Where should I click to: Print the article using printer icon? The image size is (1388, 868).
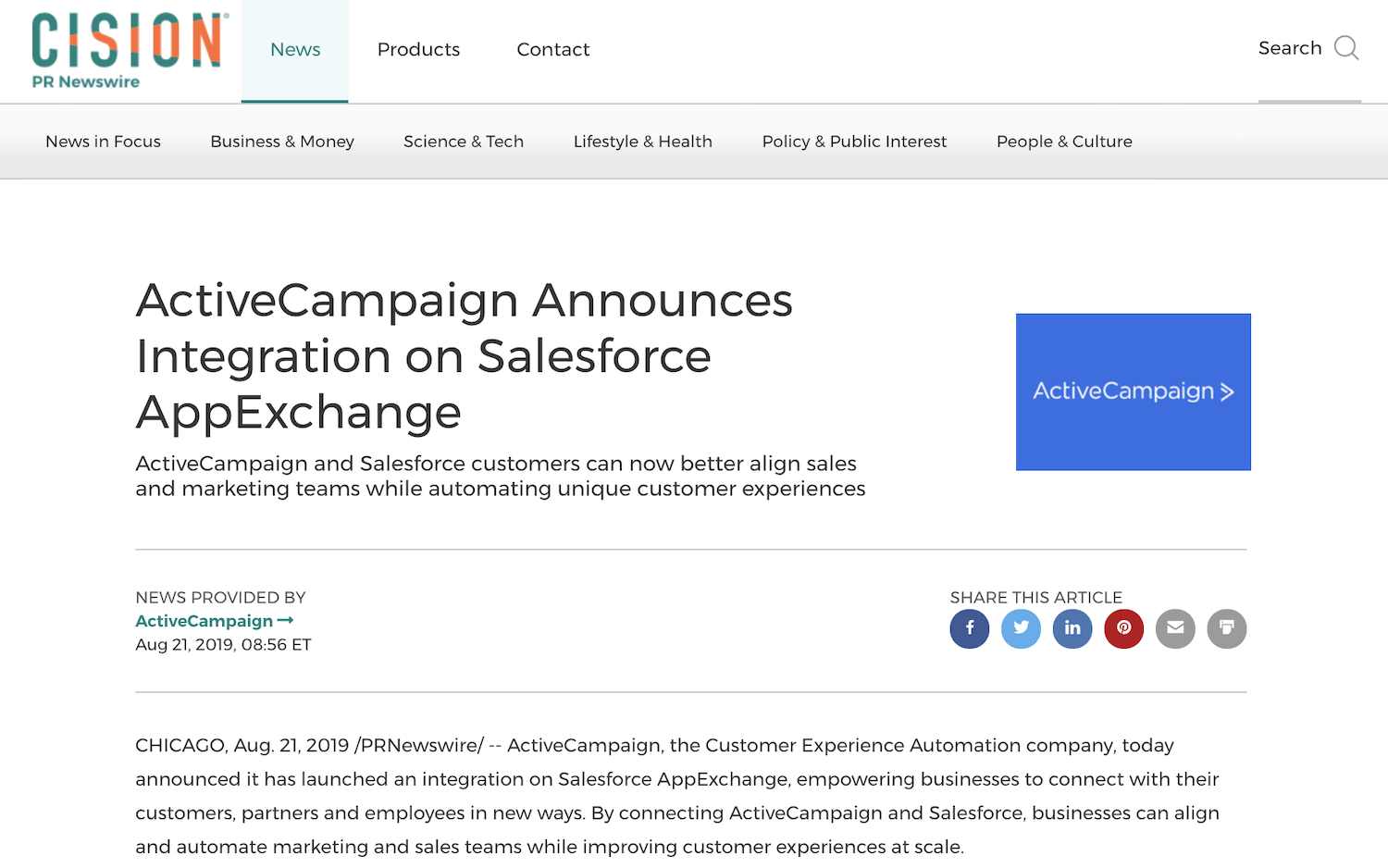tap(1227, 628)
